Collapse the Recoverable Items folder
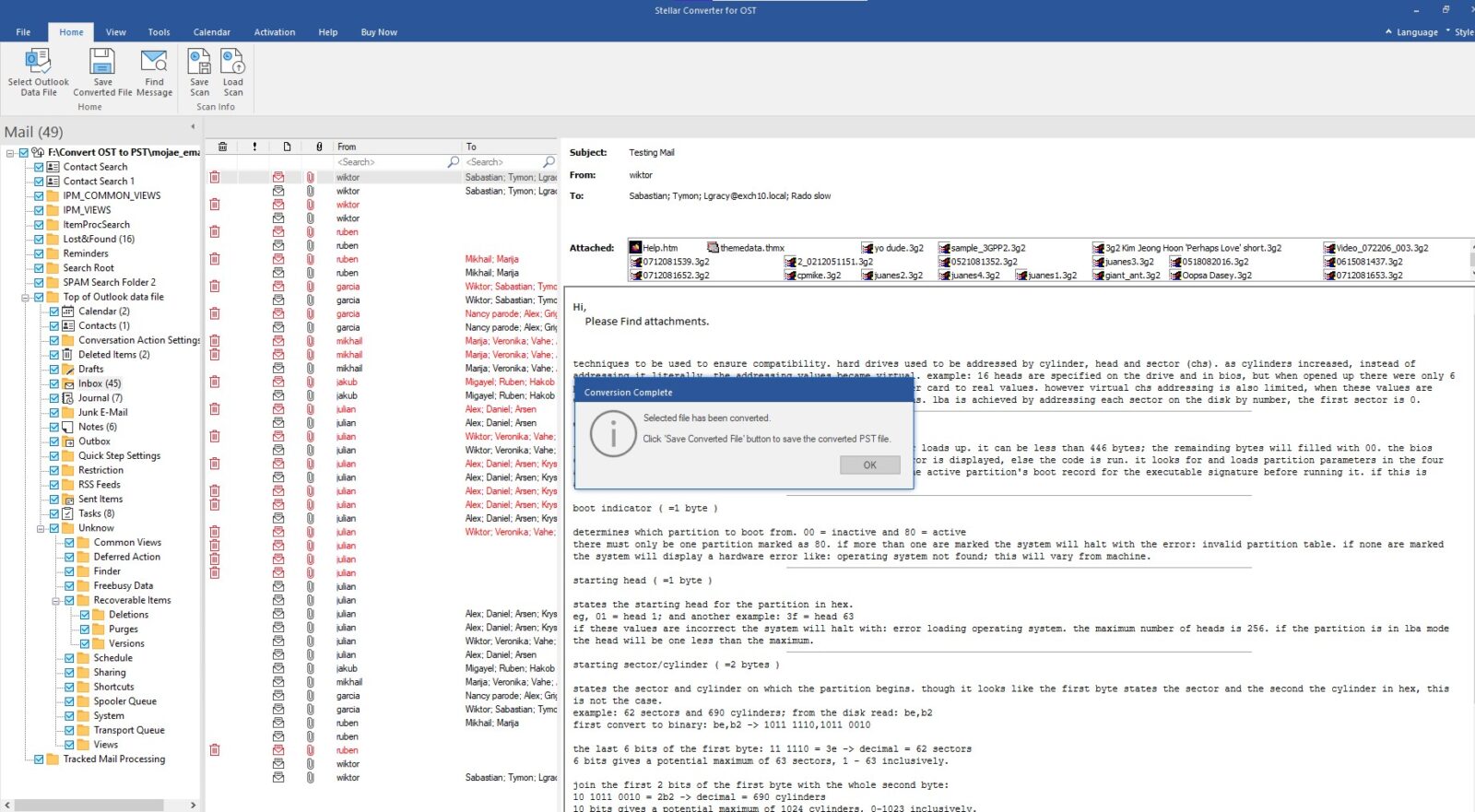This screenshot has height=812, width=1475. [x=55, y=601]
